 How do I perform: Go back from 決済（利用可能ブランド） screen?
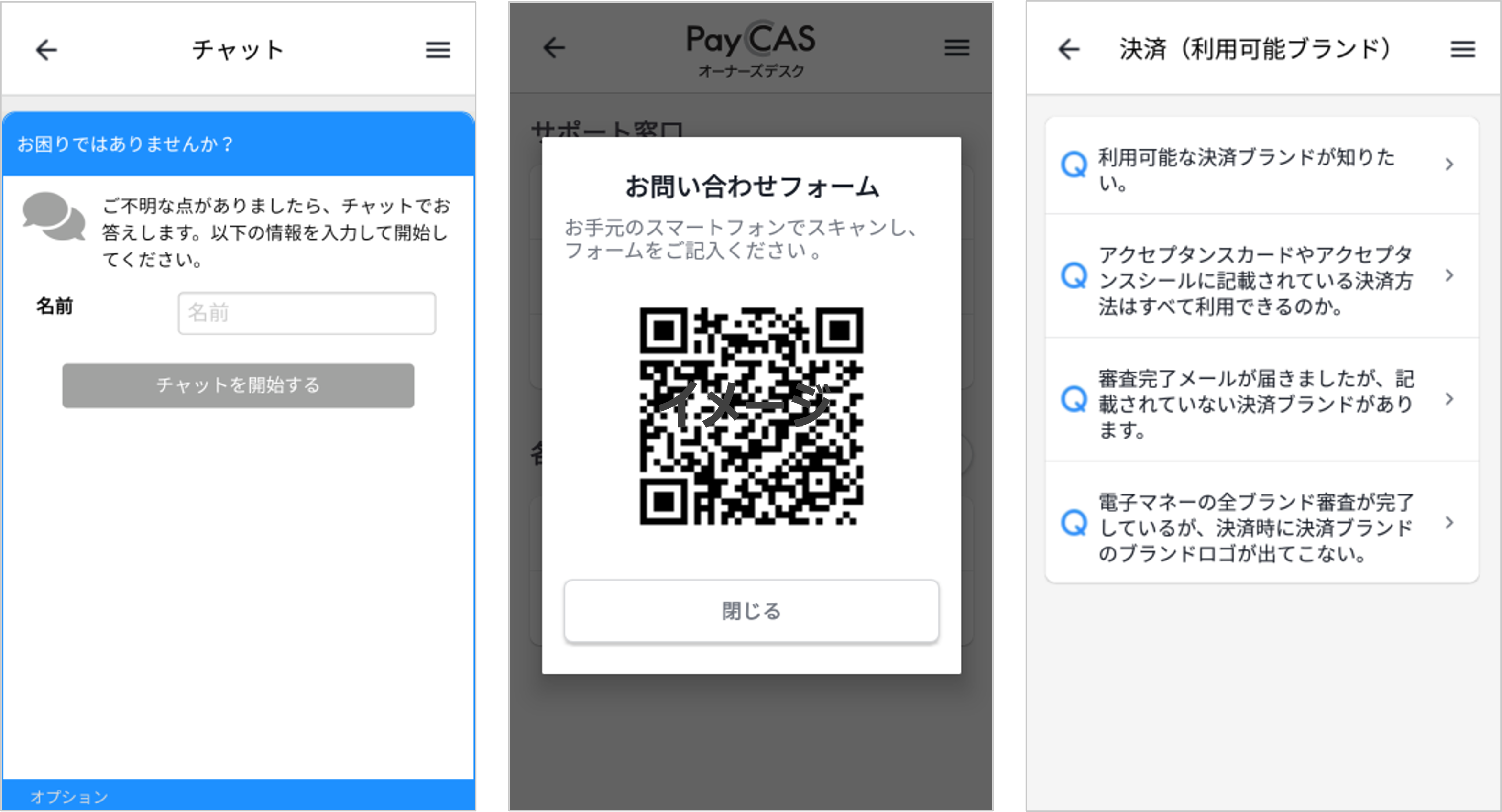coord(1069,49)
